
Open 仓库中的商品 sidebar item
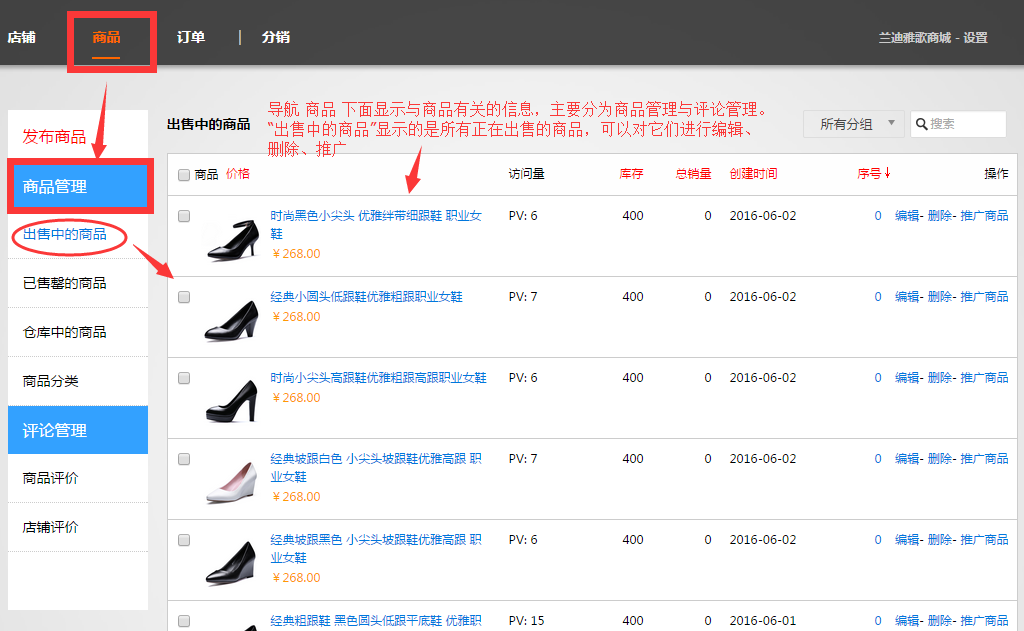[65, 332]
